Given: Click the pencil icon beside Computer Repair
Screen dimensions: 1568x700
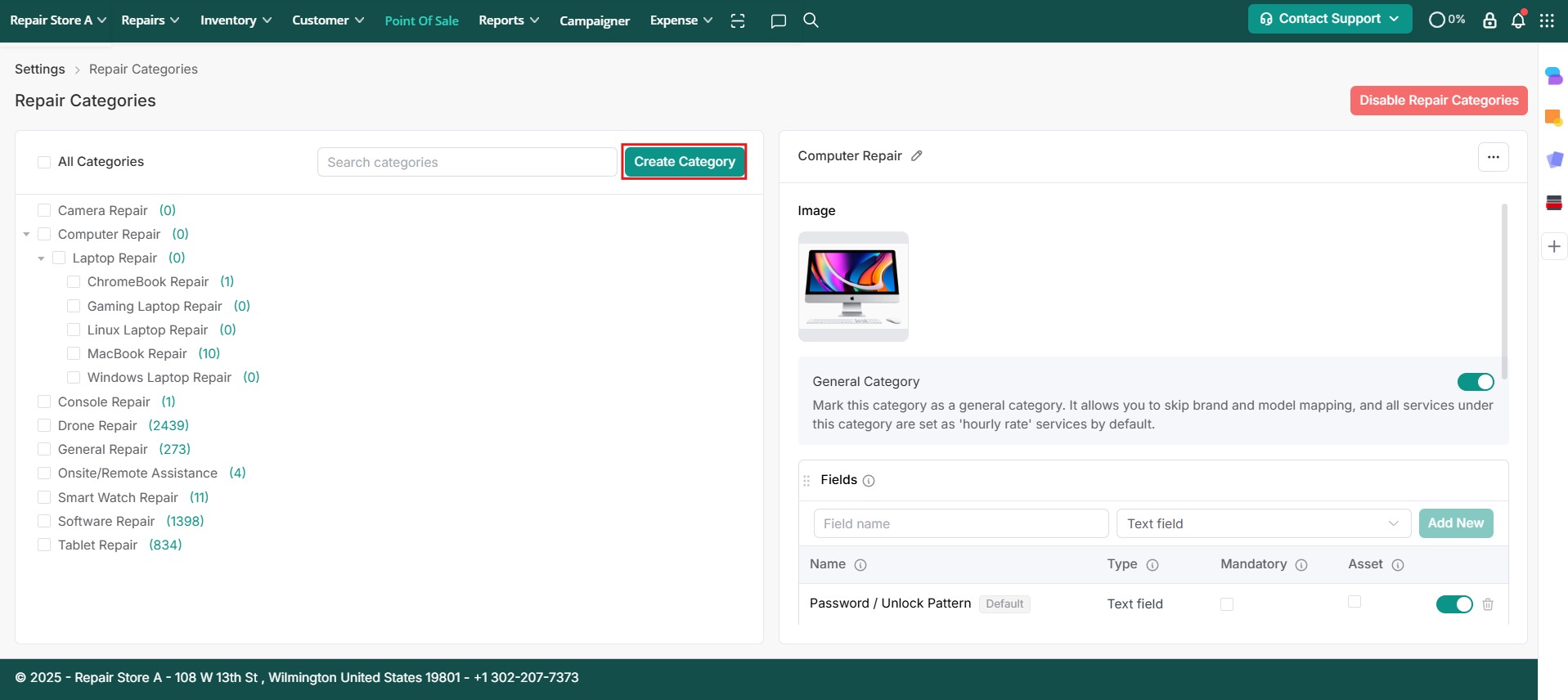Looking at the screenshot, I should pos(917,156).
